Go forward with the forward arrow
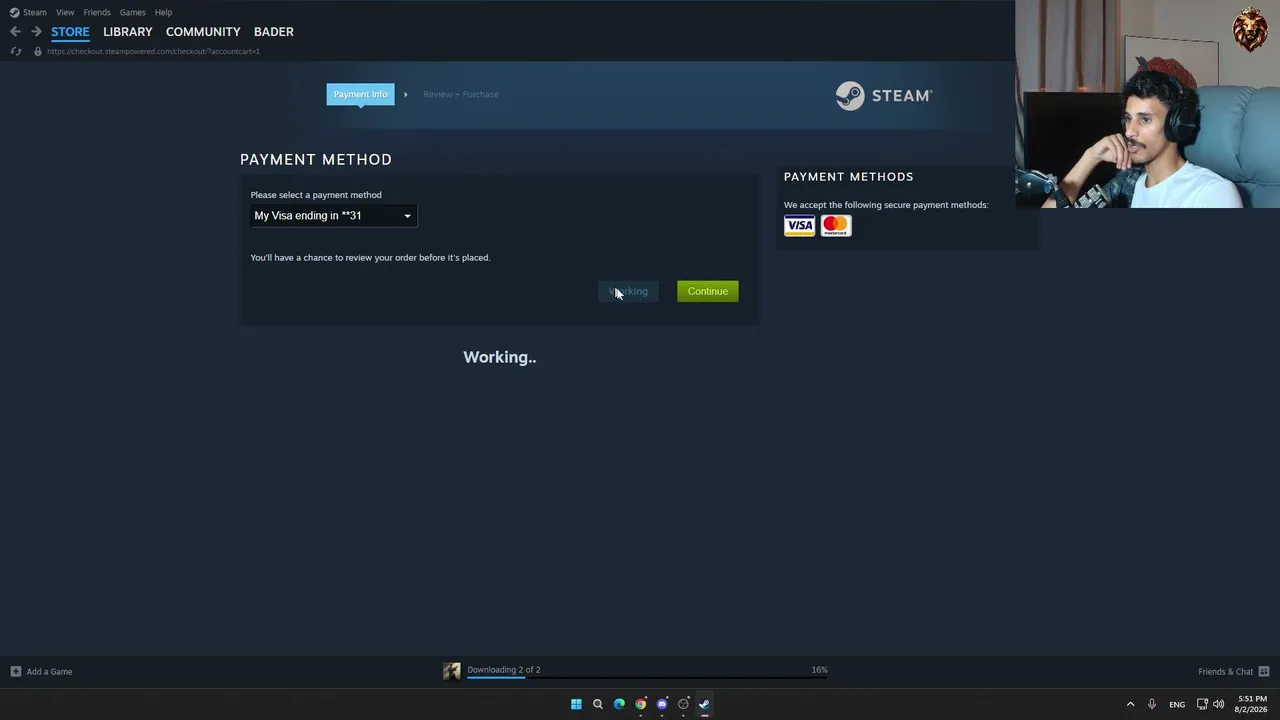The image size is (1280, 720). point(36,32)
